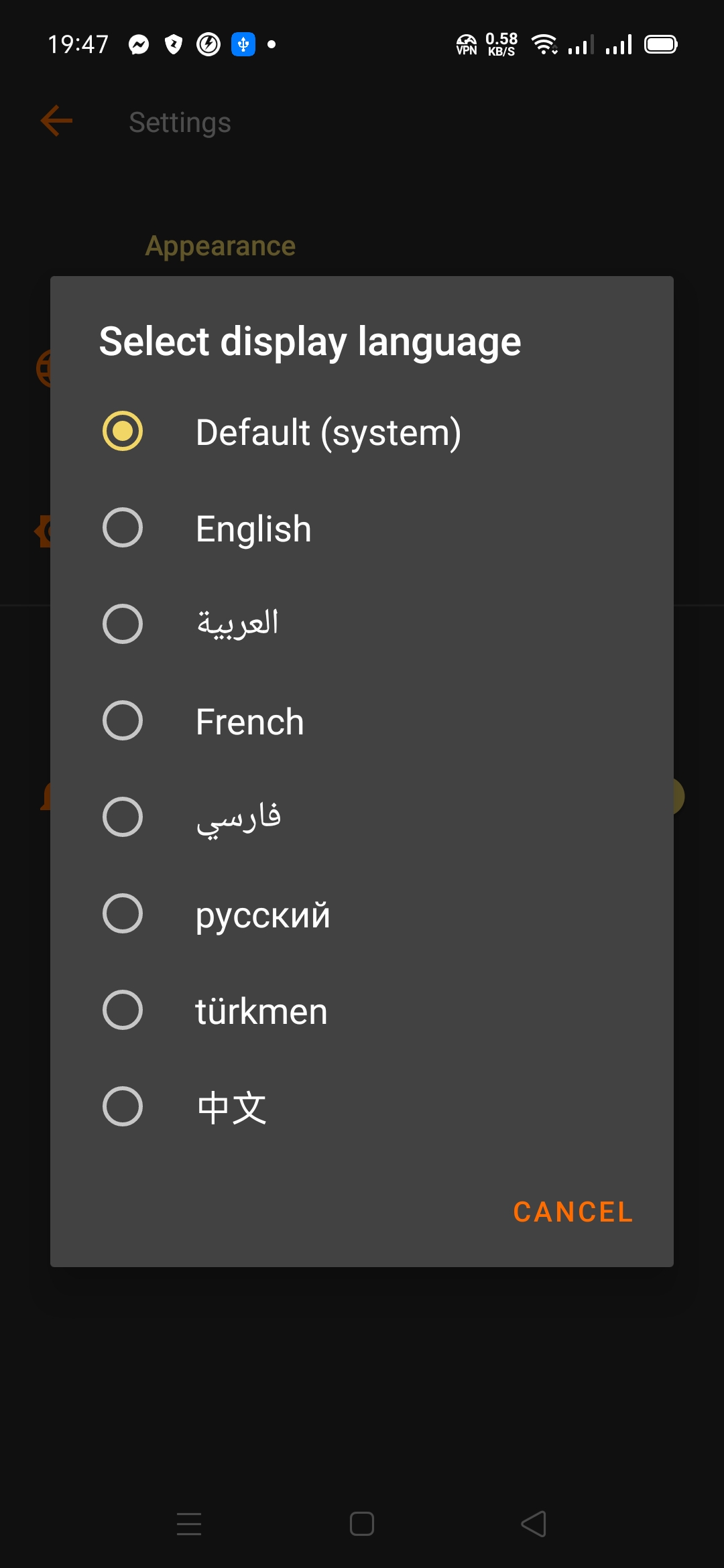Choose the French language radio button
724x1568 pixels.
click(x=123, y=720)
